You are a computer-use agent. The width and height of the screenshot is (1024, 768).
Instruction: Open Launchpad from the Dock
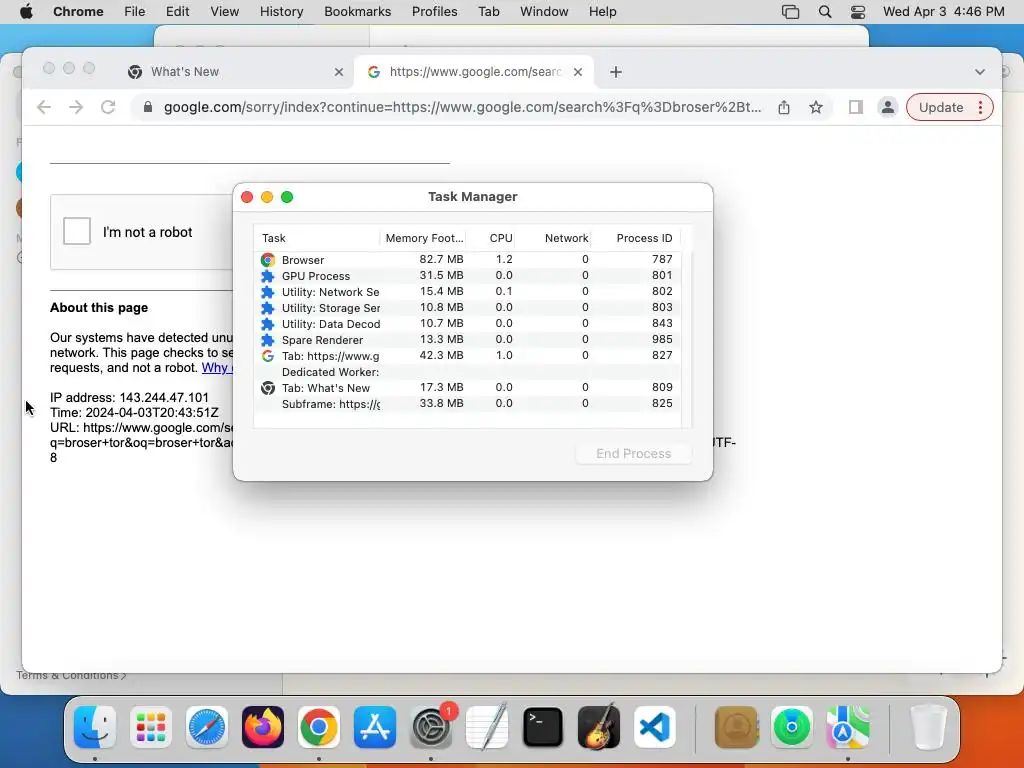pos(151,727)
